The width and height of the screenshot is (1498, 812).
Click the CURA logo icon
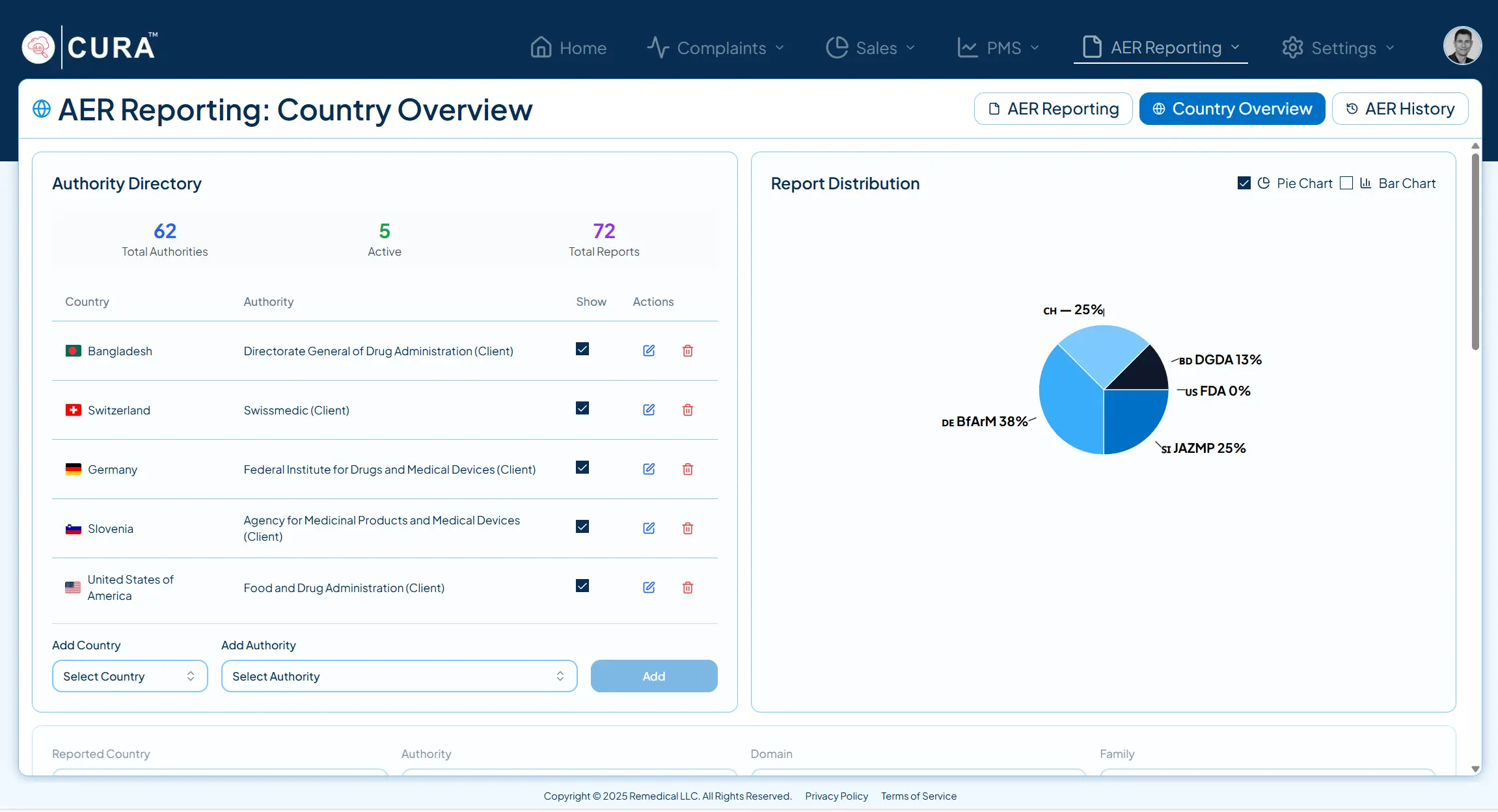[x=38, y=47]
